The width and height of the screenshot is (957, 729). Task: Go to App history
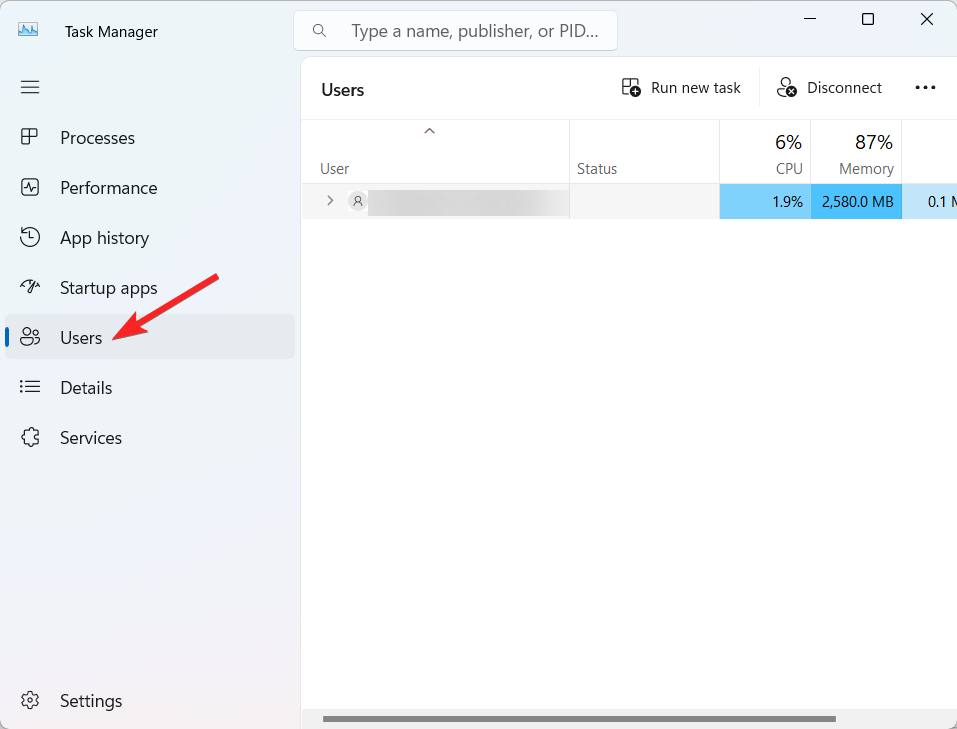[150, 238]
